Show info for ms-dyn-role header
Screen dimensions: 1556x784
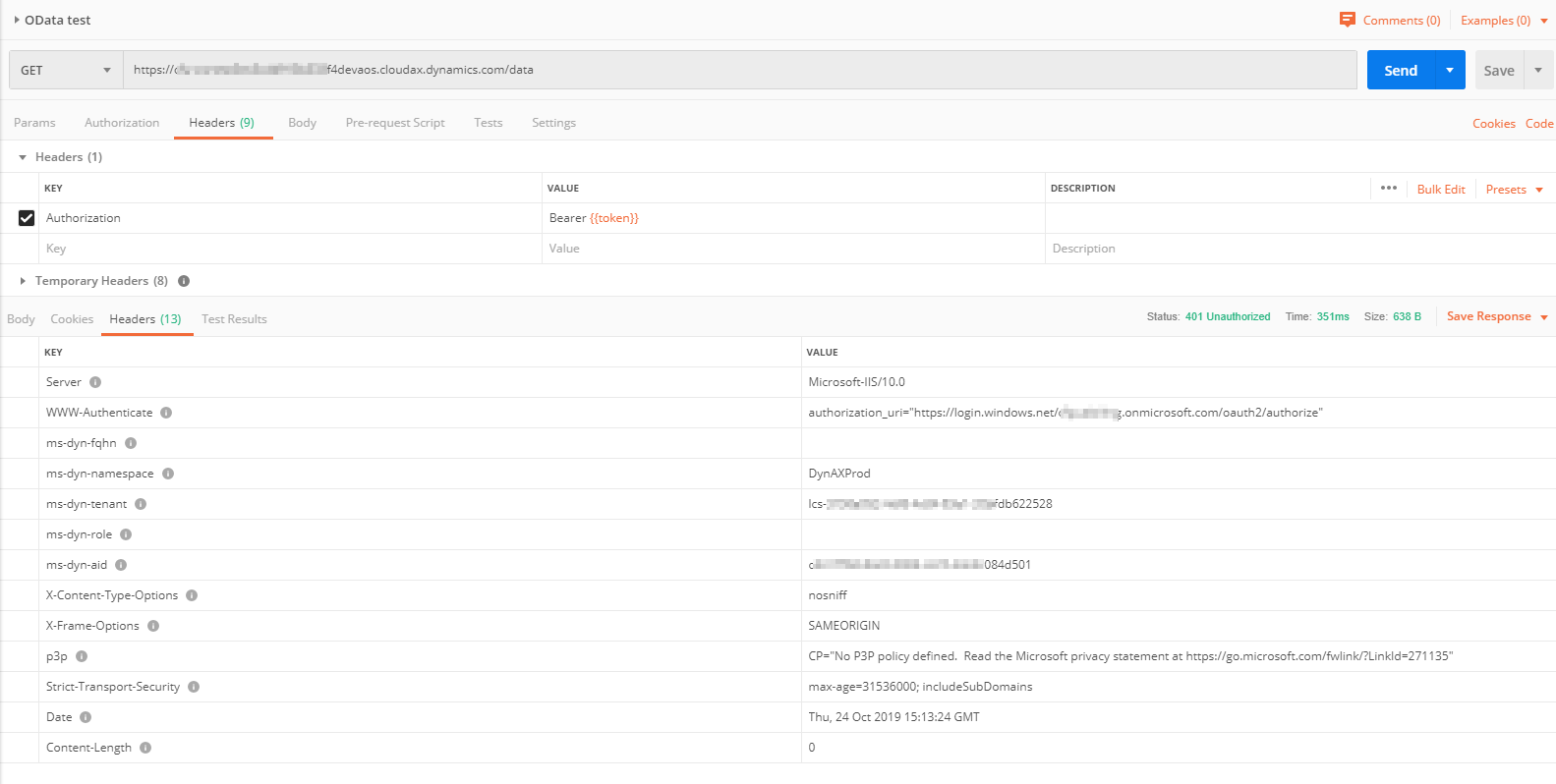pos(126,534)
